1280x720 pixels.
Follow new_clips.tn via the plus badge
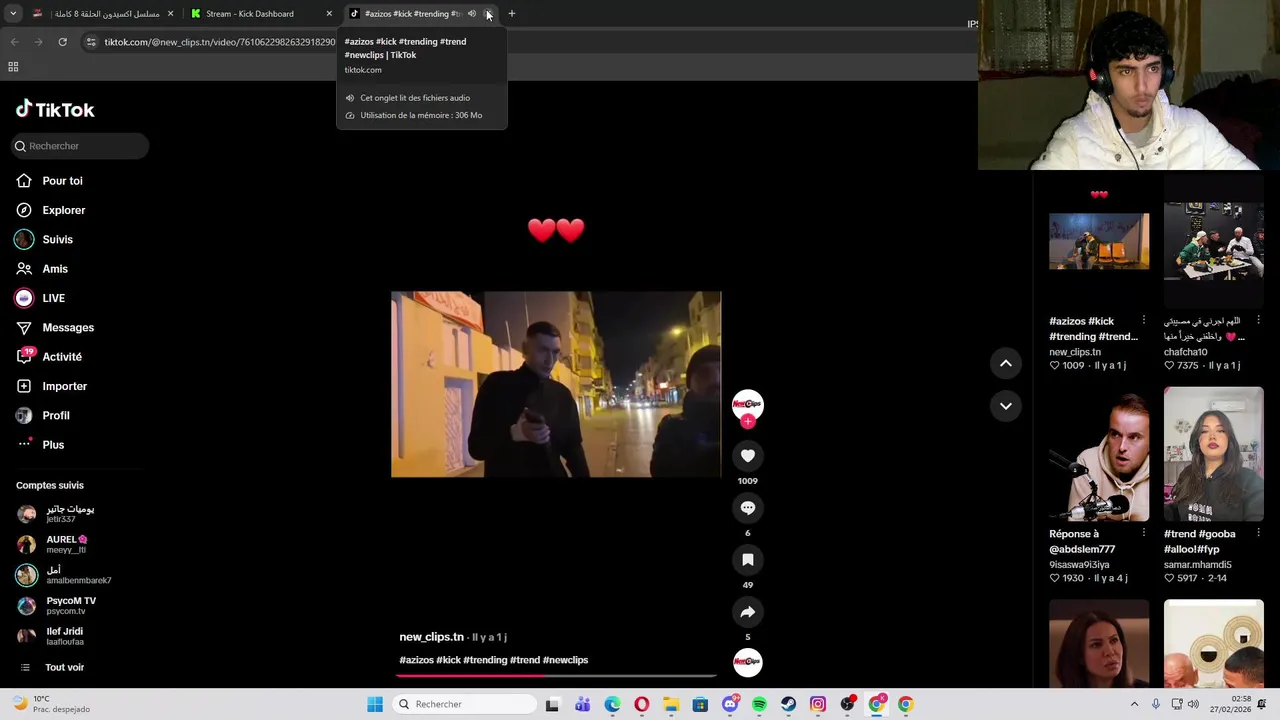pos(747,422)
